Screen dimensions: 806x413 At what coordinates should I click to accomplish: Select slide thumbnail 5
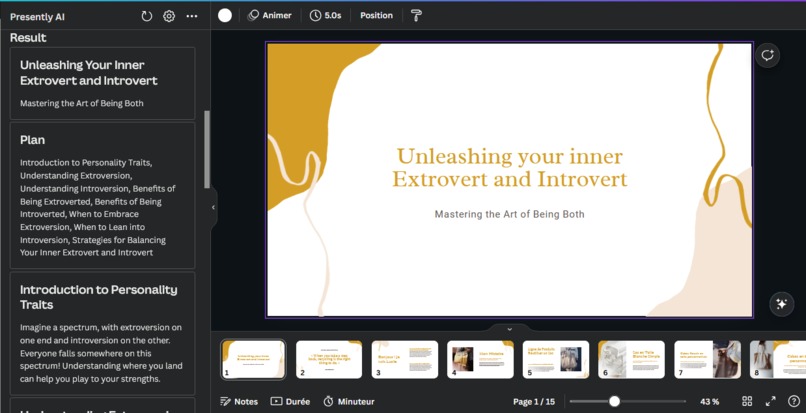556,359
